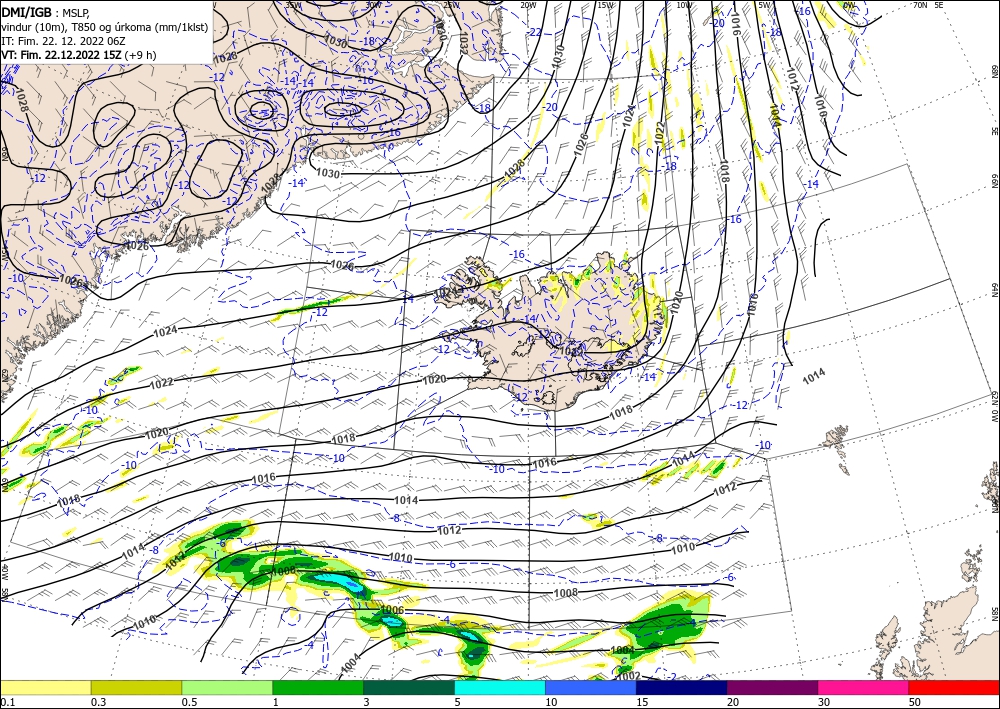Viewport: 1000px width, 709px height.
Task: Click the 1006 isobar label
Action: (392, 610)
